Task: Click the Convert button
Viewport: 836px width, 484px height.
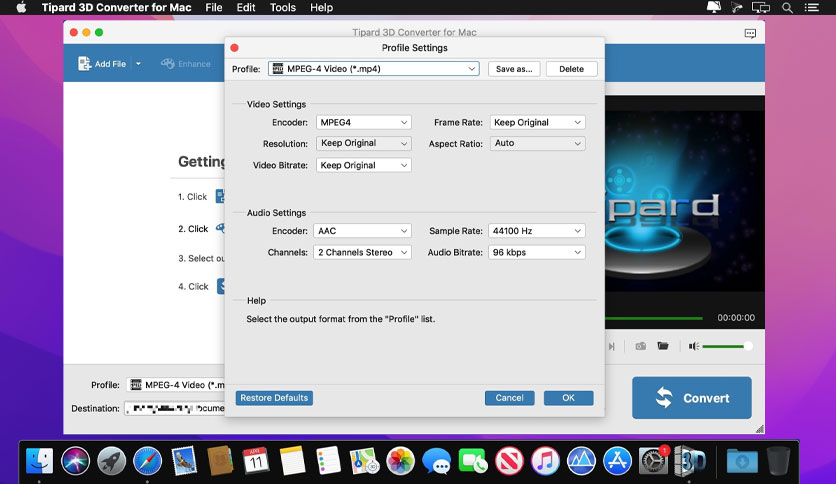Action: [692, 398]
